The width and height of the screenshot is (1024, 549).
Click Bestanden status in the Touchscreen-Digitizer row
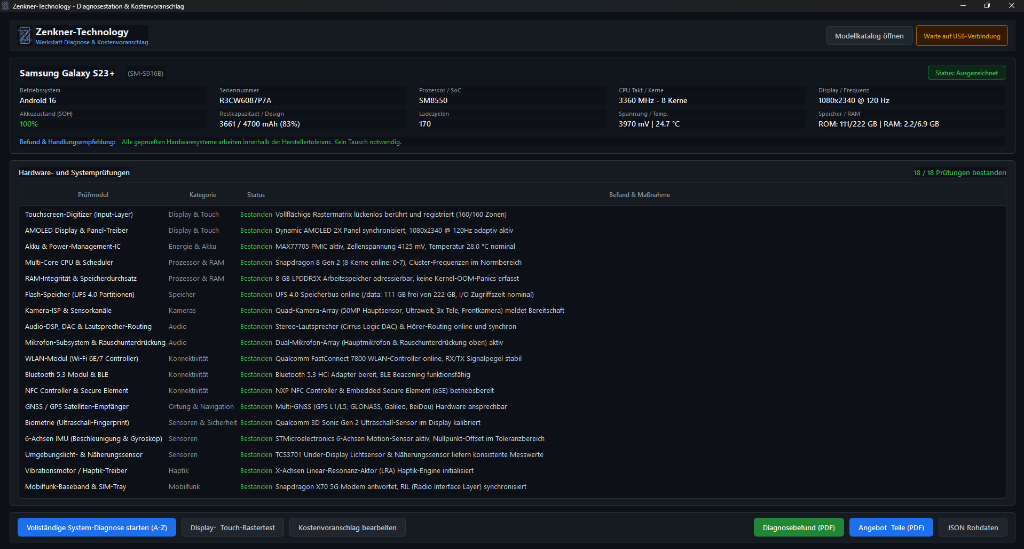pyautogui.click(x=256, y=214)
